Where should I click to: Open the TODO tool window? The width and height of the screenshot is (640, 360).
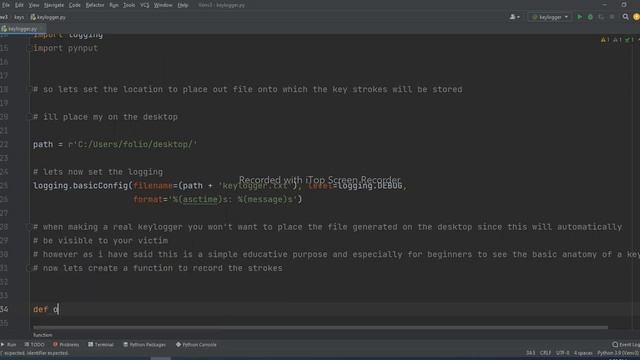click(x=34, y=344)
